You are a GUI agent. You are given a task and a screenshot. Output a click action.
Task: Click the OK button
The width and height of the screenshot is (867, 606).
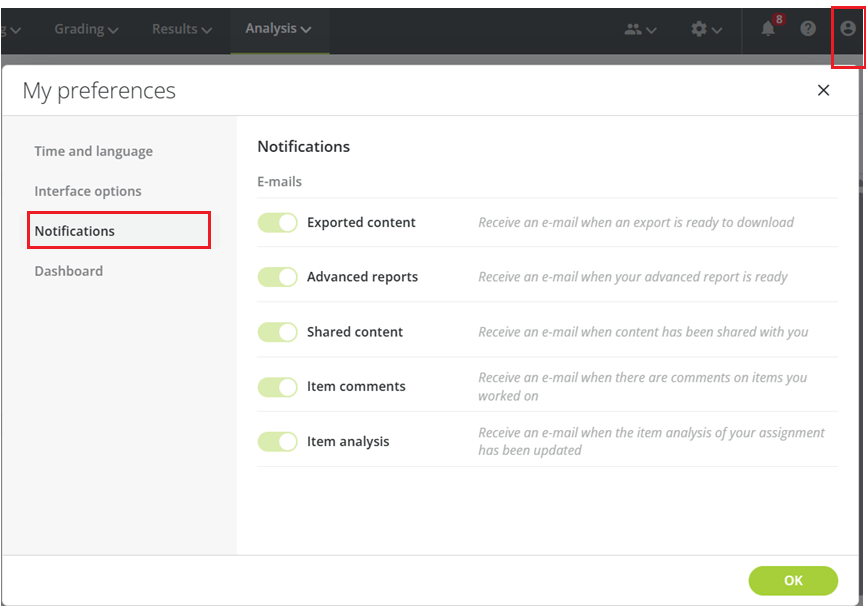792,580
